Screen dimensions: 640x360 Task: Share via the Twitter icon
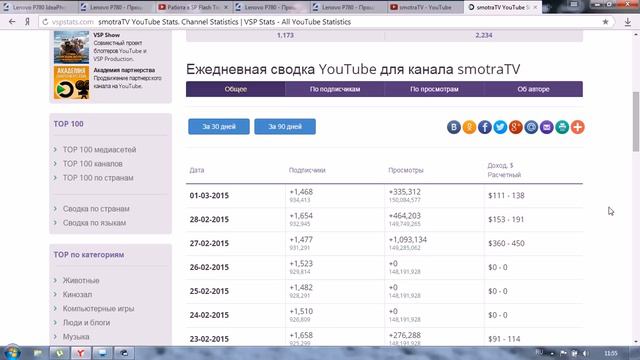[500, 127]
